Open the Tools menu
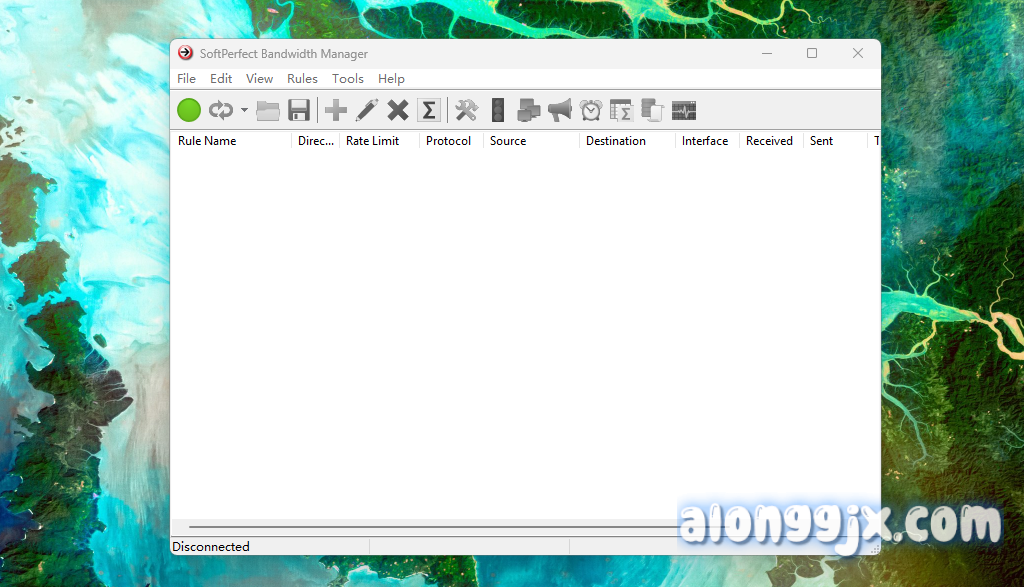This screenshot has width=1024, height=587. [x=348, y=79]
